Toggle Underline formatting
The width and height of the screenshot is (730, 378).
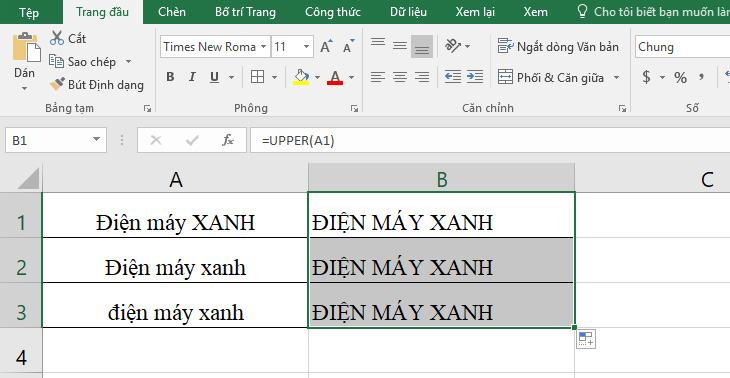click(214, 77)
